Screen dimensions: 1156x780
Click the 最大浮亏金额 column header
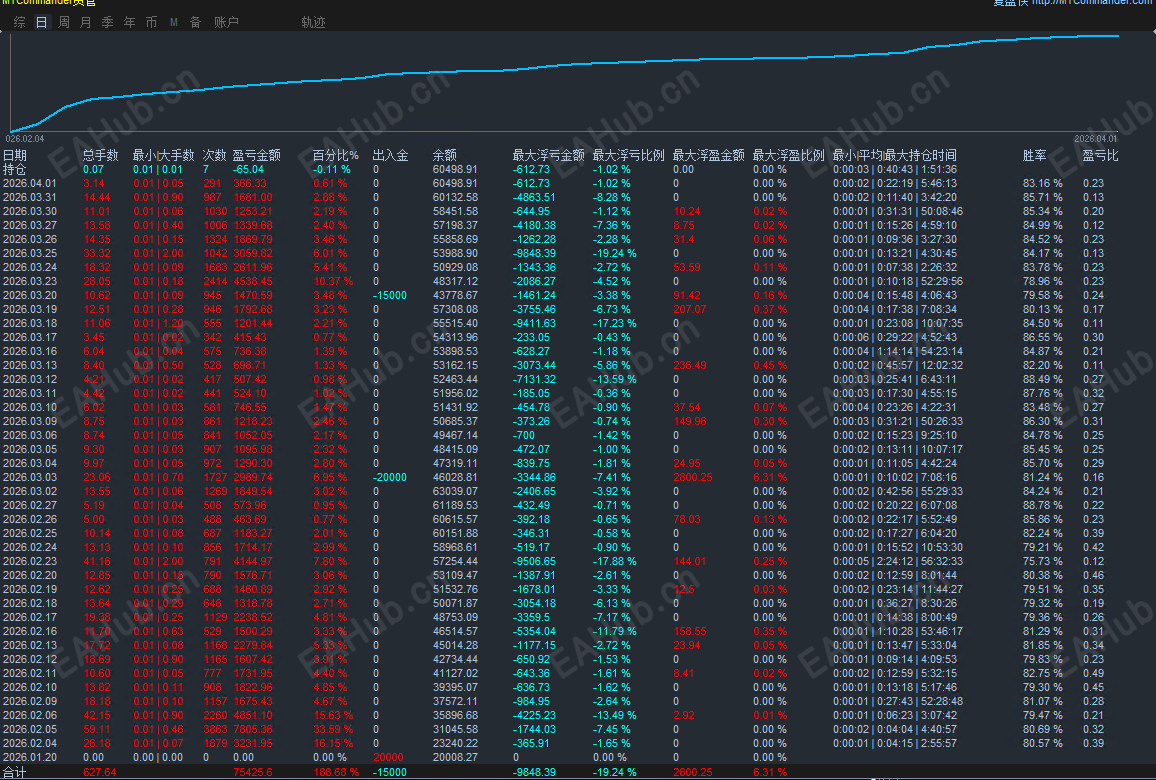pyautogui.click(x=549, y=155)
